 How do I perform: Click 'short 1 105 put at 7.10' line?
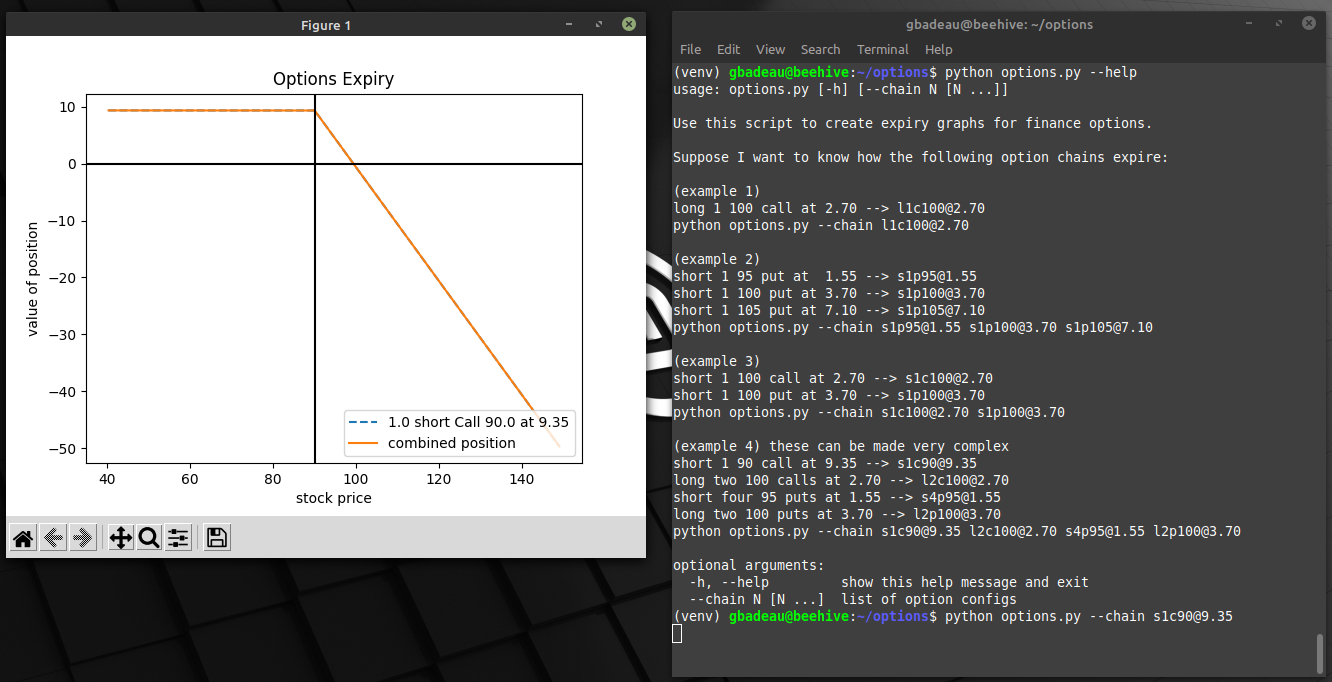pyautogui.click(x=829, y=310)
